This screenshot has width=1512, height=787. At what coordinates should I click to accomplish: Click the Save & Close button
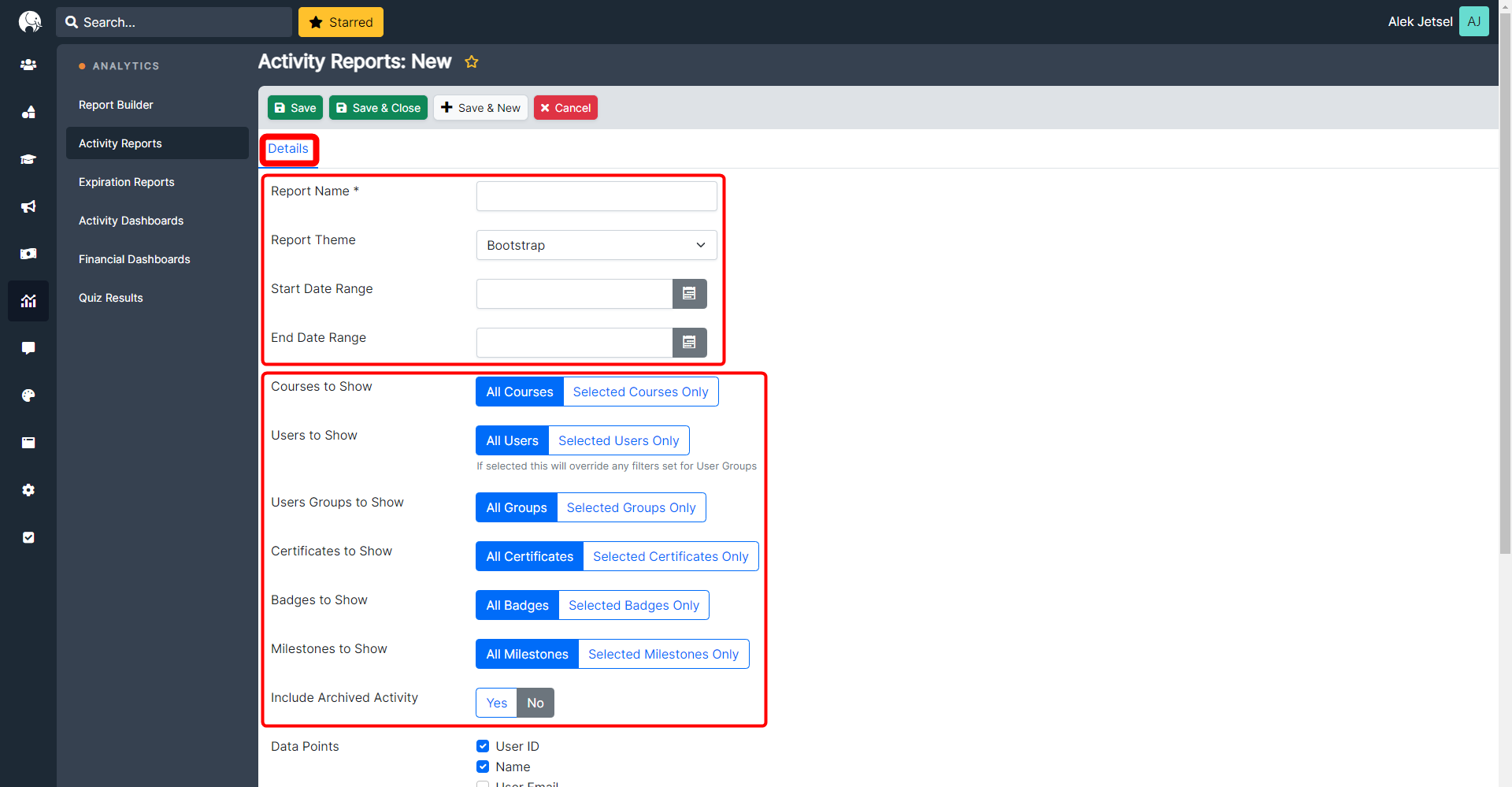coord(378,107)
